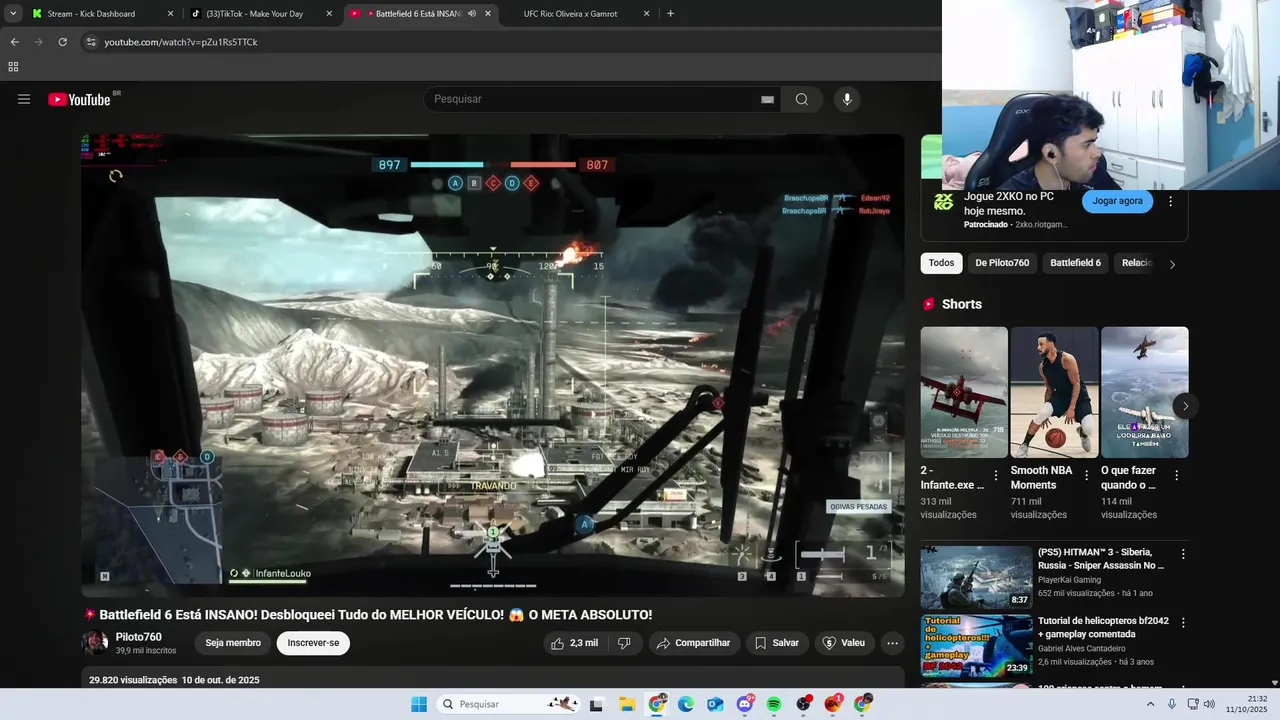This screenshot has width=1280, height=720.
Task: Open the Smooth NBA Moments Short thumbnail
Action: [1054, 392]
